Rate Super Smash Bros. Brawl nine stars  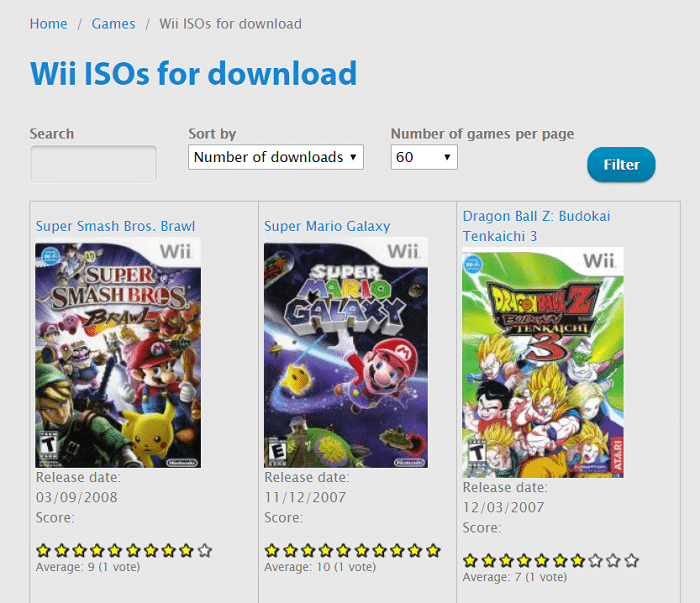pyautogui.click(x=187, y=551)
